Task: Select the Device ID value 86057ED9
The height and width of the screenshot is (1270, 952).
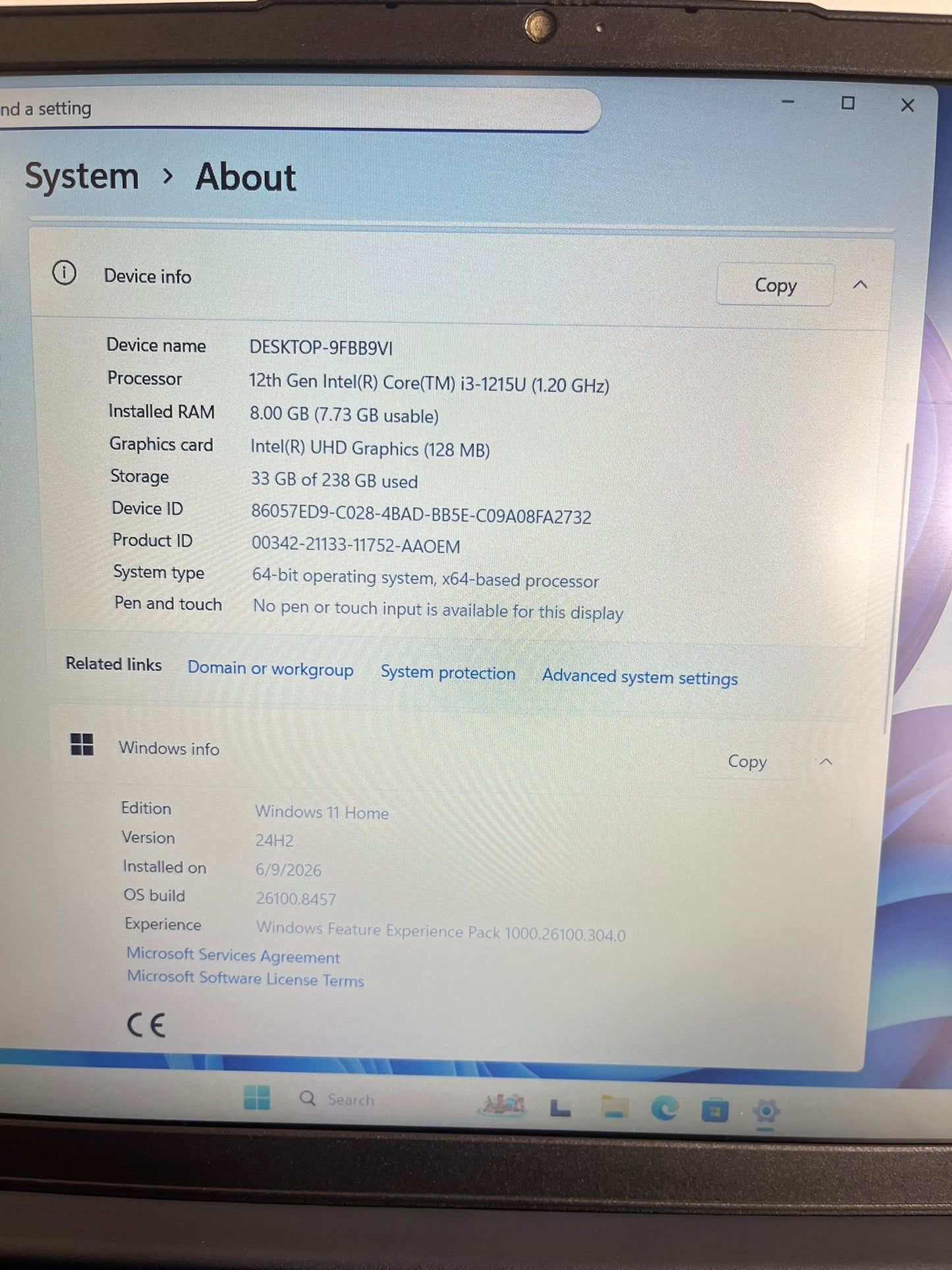Action: (x=421, y=514)
